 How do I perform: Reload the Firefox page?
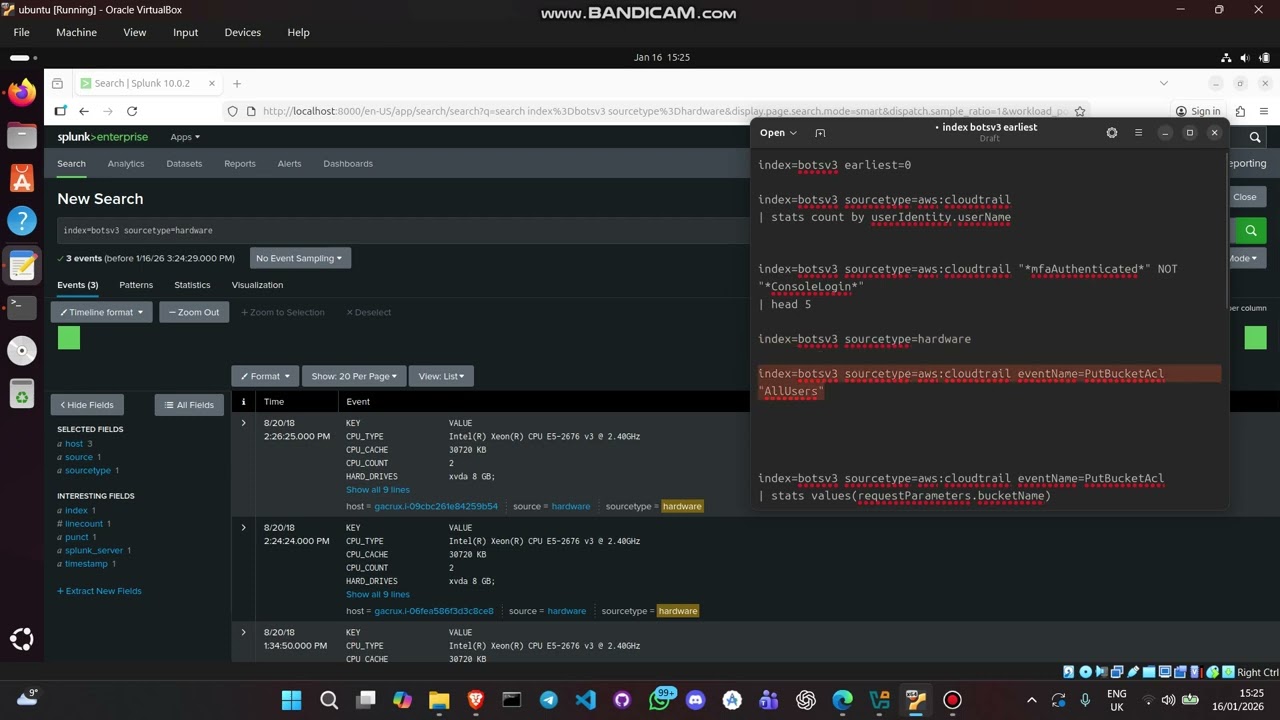click(132, 111)
